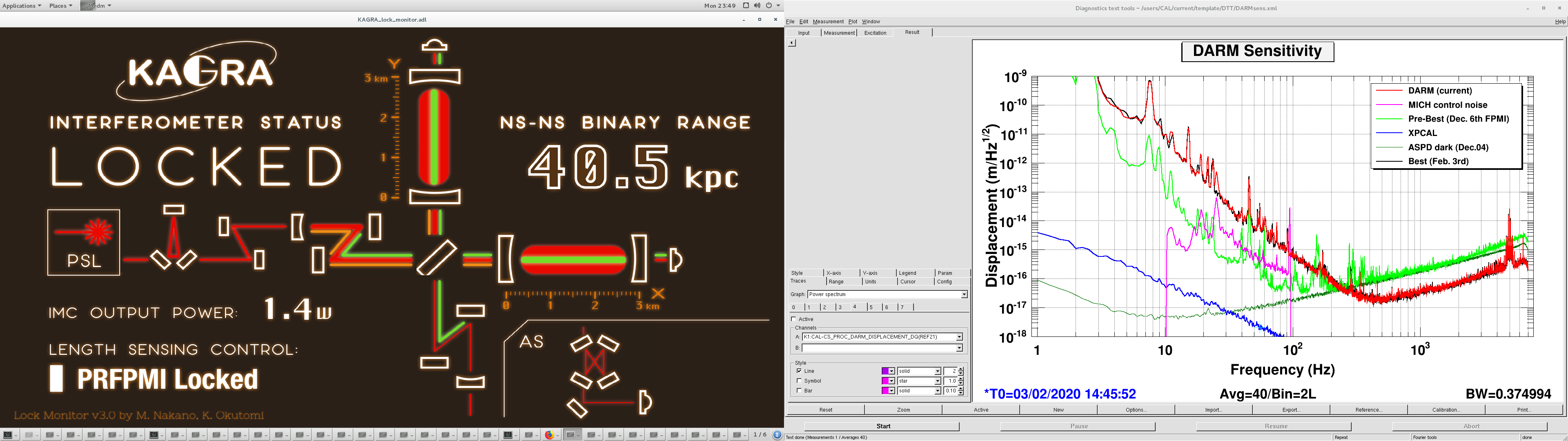The width and height of the screenshot is (1568, 441).
Task: Click the workspace switcher showing 1 / 6
Action: coord(759,434)
